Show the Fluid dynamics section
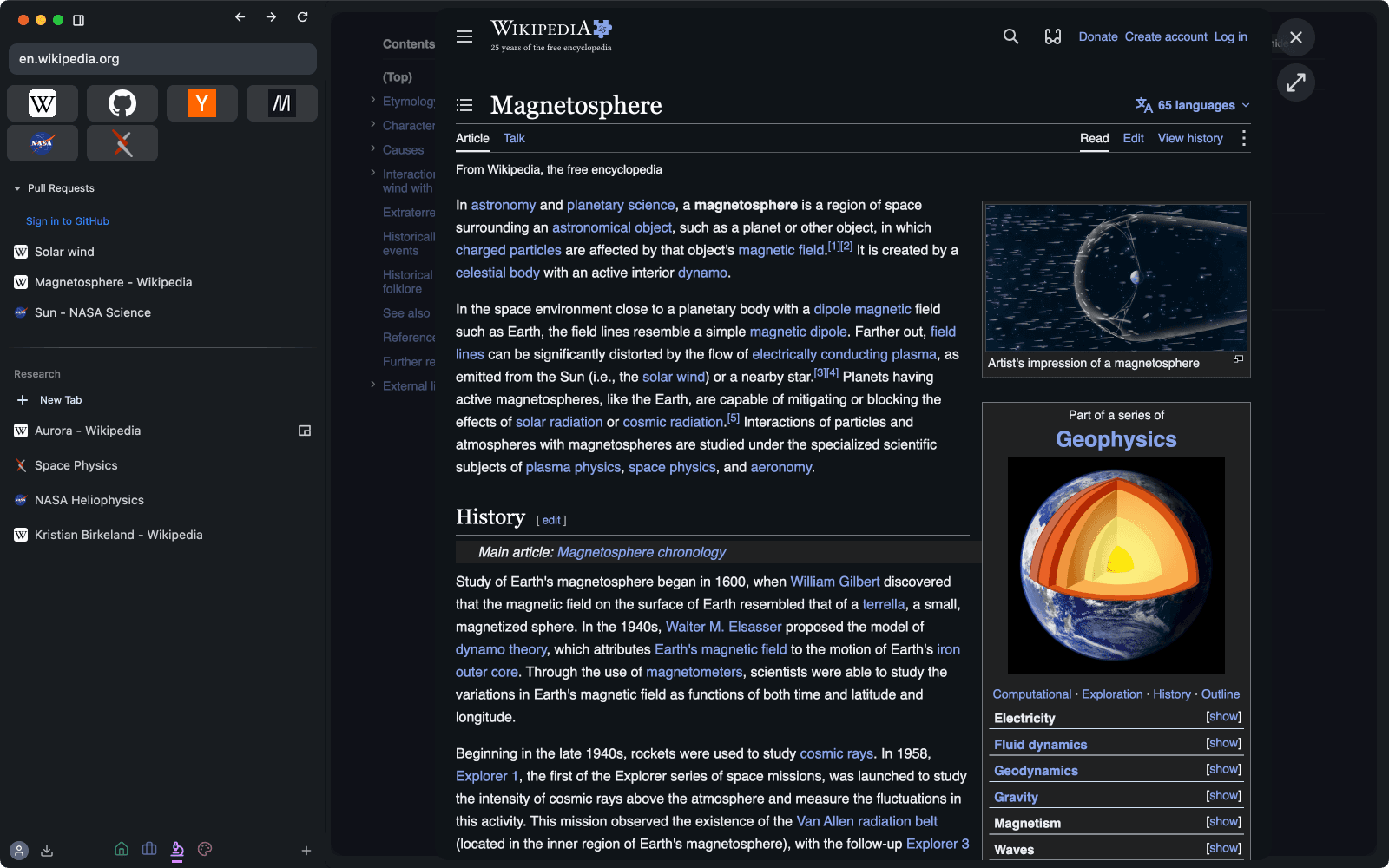 [x=1224, y=743]
